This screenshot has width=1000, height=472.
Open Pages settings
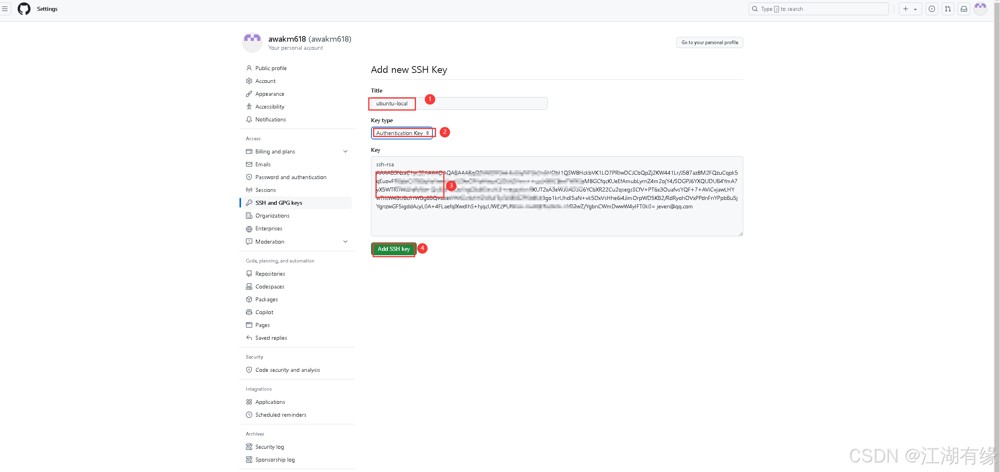click(x=263, y=325)
